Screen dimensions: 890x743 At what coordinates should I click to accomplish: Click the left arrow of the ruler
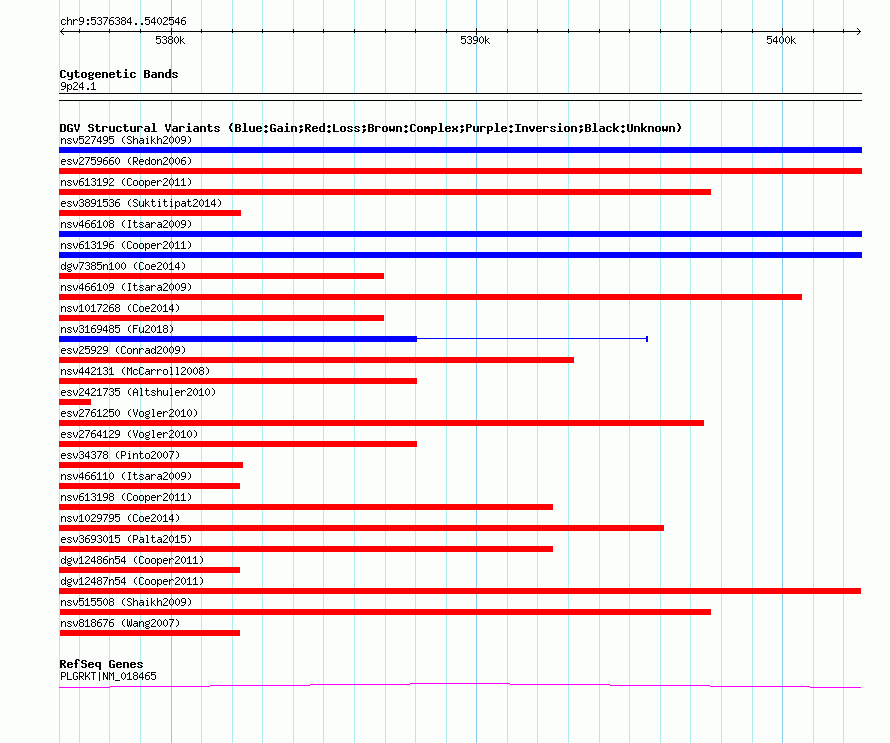pyautogui.click(x=62, y=32)
